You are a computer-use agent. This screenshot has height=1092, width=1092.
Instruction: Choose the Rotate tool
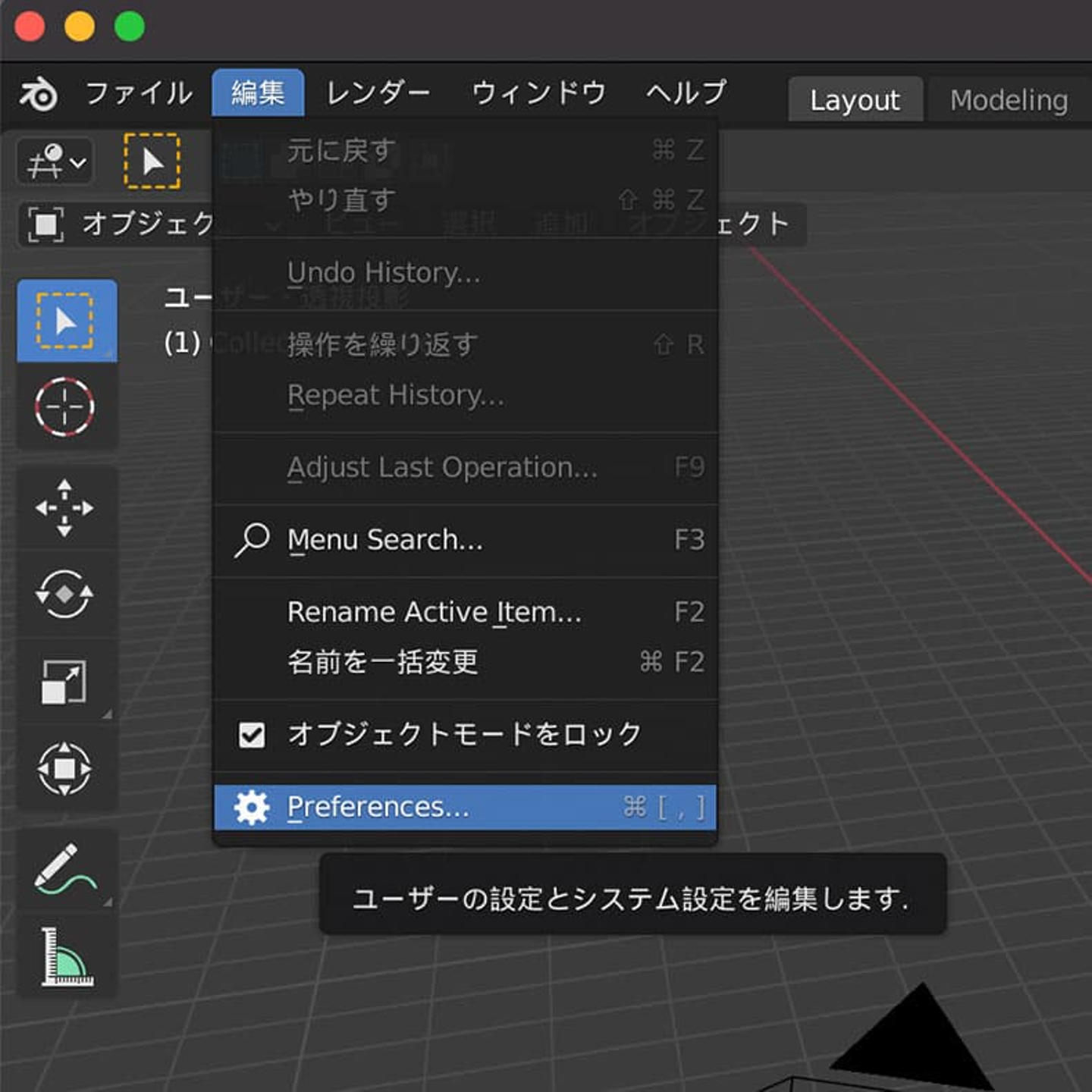point(65,595)
